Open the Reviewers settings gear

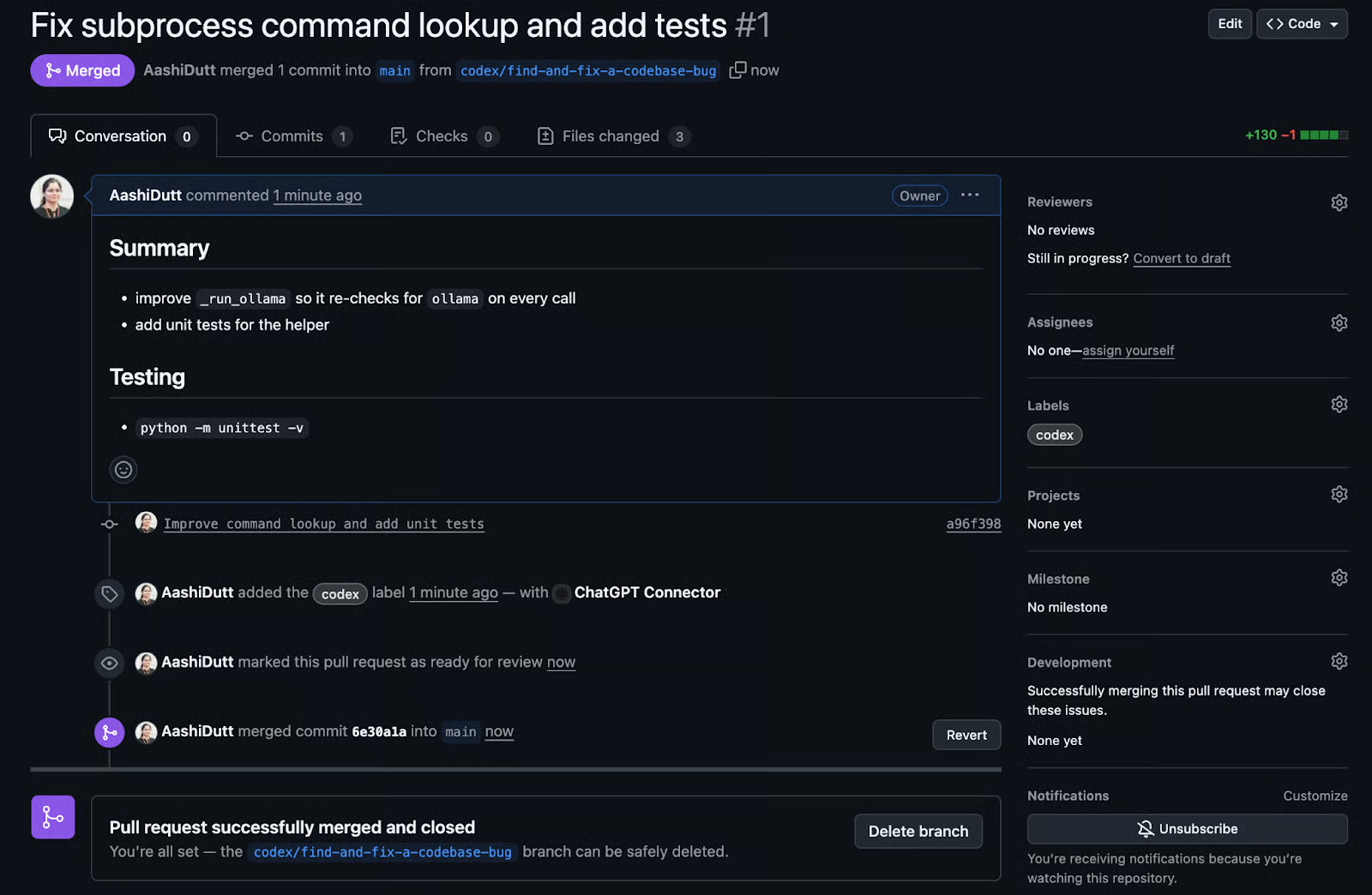pyautogui.click(x=1339, y=202)
